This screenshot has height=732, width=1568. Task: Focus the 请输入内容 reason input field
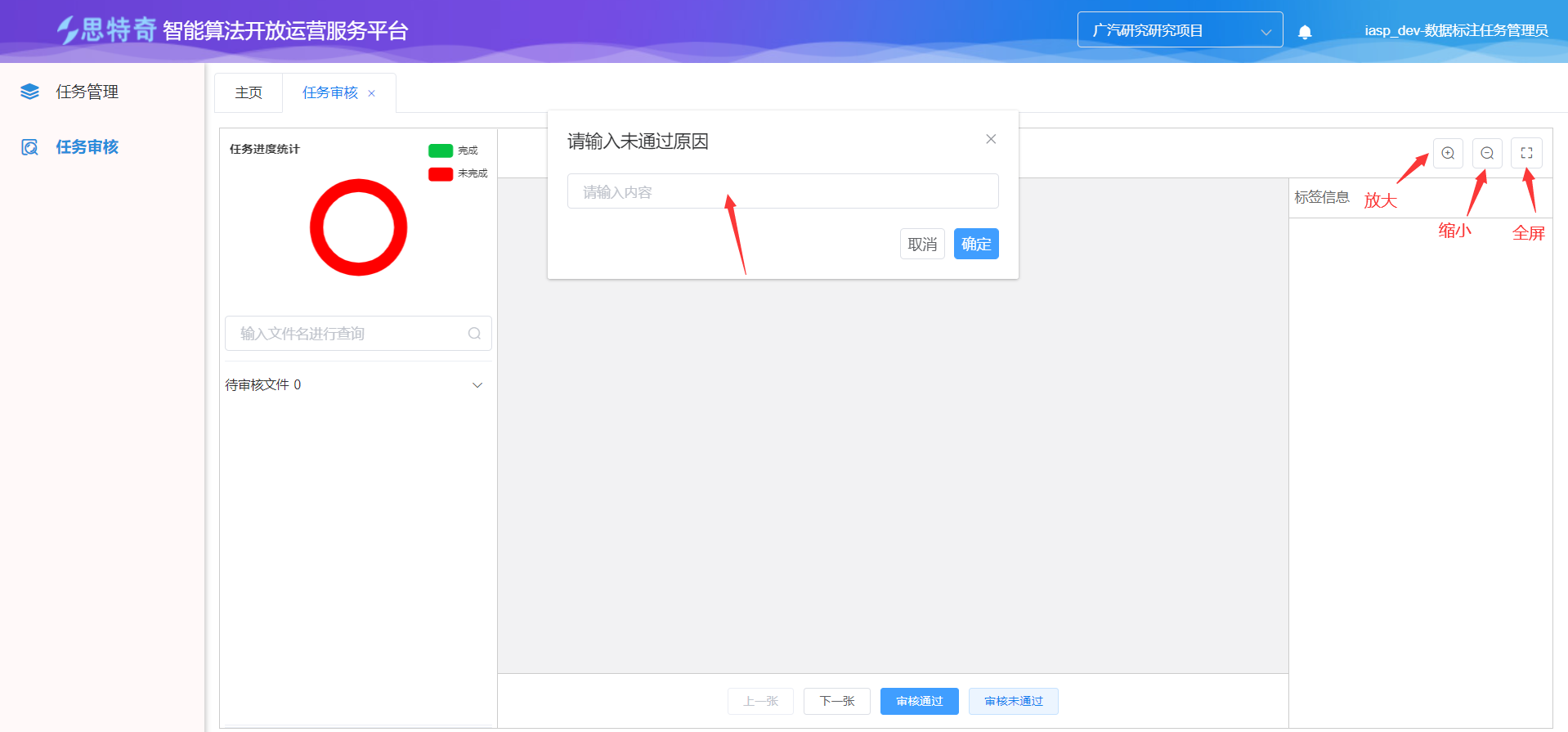click(x=782, y=191)
